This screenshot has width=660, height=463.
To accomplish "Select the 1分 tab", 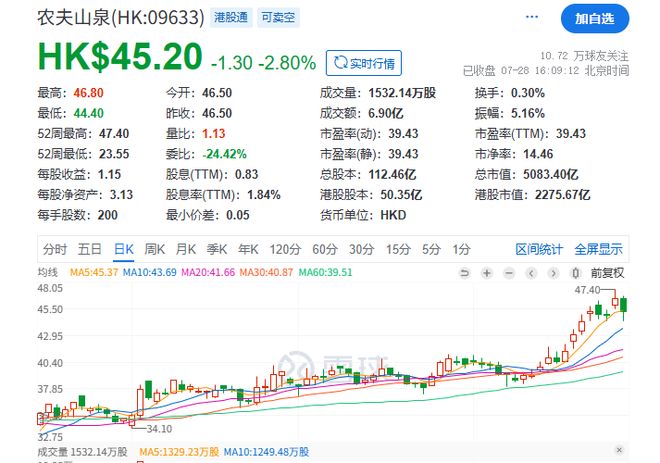I will click(x=461, y=249).
